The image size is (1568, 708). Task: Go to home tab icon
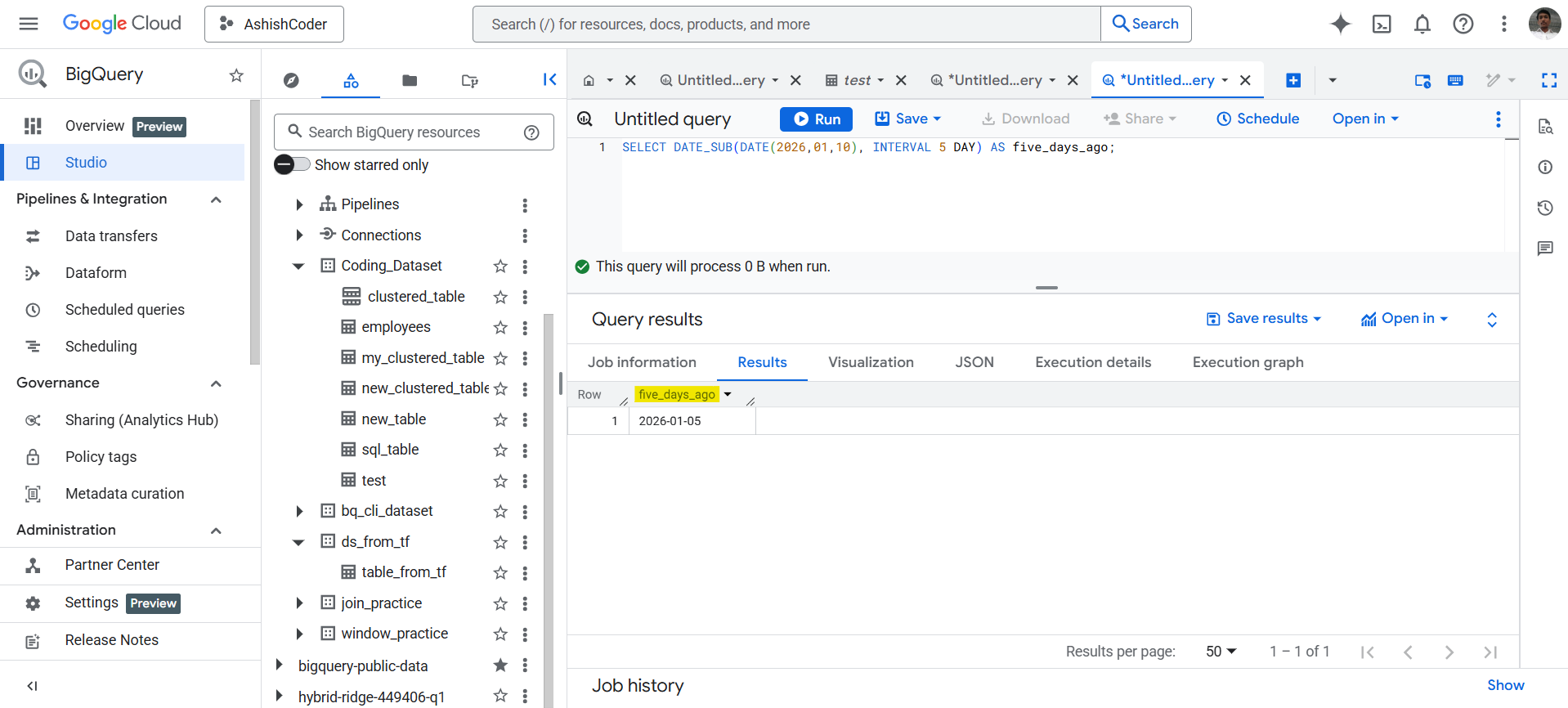click(589, 80)
